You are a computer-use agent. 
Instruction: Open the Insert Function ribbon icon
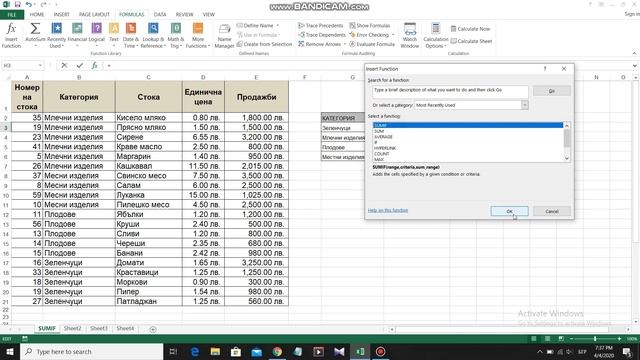pos(11,36)
